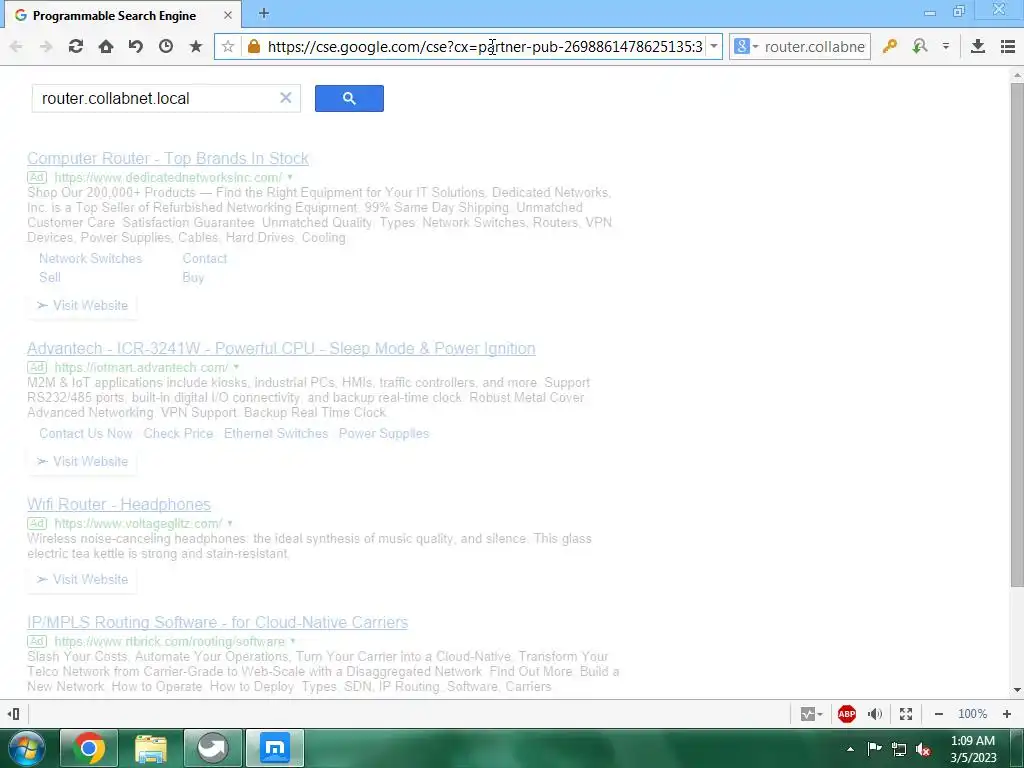This screenshot has width=1024, height=768.
Task: Expand Advantech ad options arrow
Action: (236, 368)
